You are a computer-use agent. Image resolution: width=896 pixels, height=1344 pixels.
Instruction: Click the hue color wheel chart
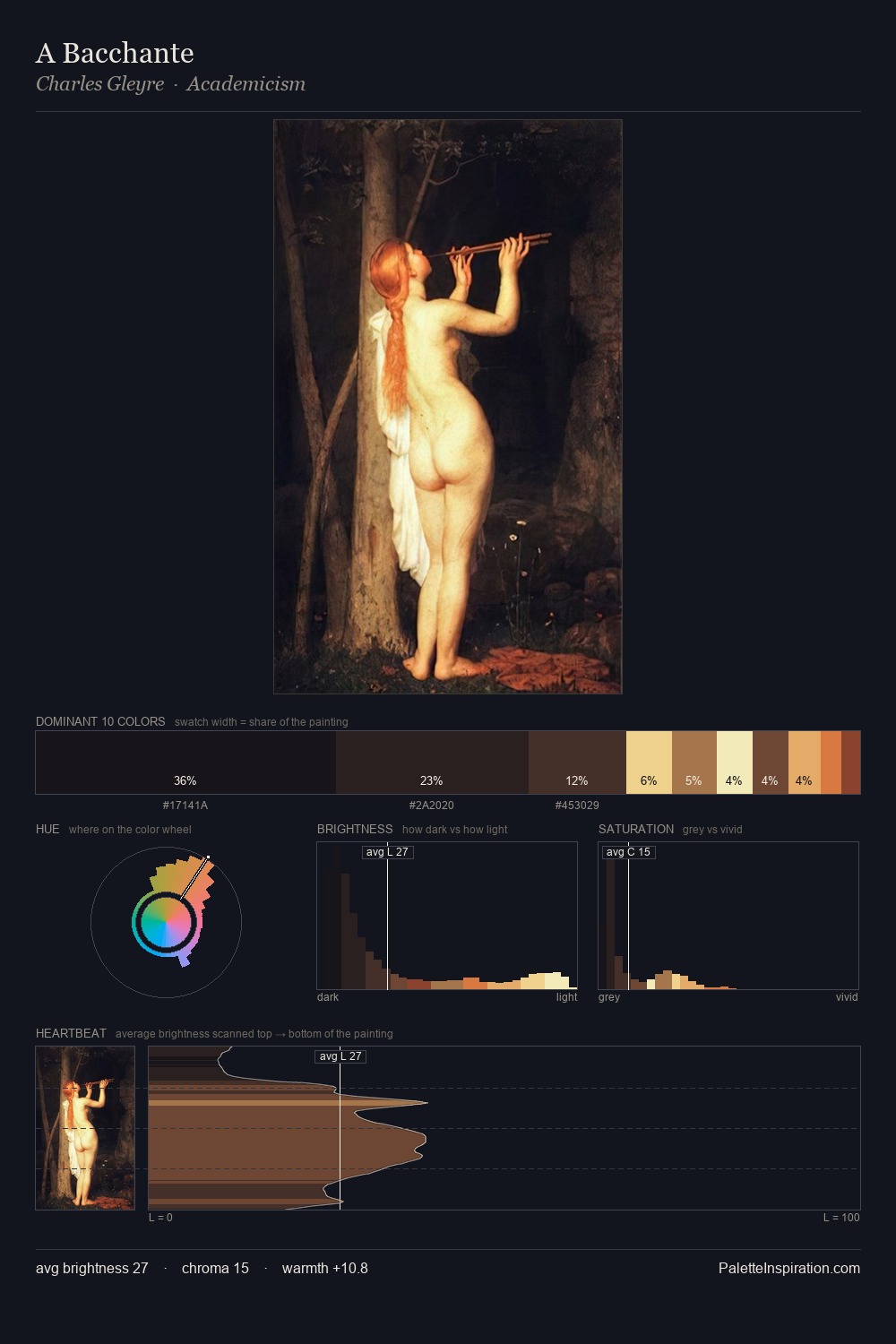click(x=166, y=922)
